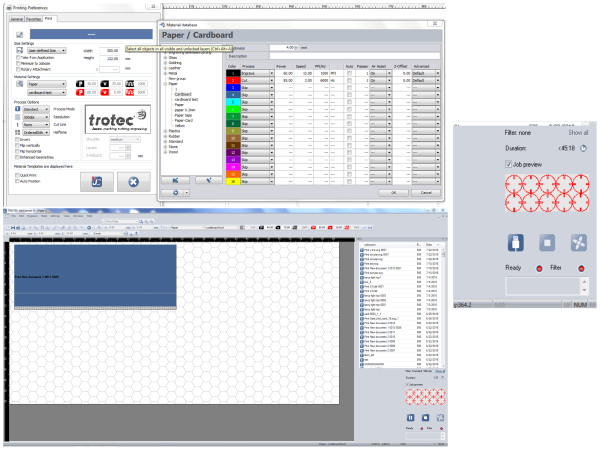Viewport: 600px width, 450px height.
Task: Click the Process Mode icon beside Standard
Action: coord(18,109)
